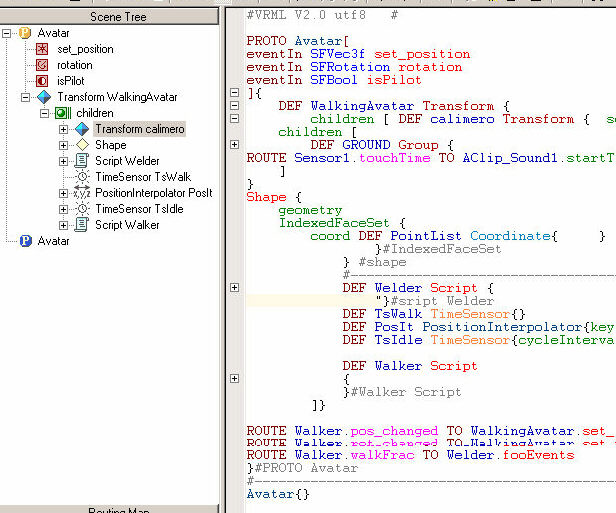Expand the Script Walker tree node

(x=63, y=225)
